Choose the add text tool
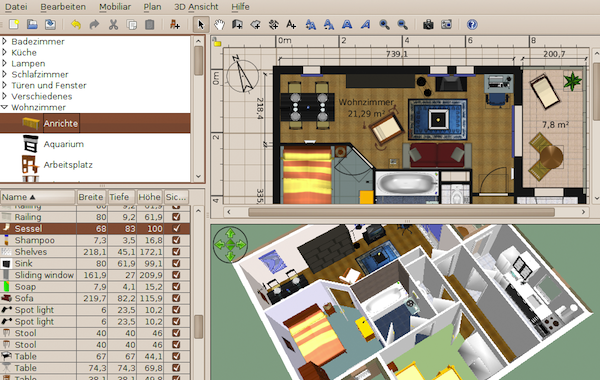The height and width of the screenshot is (380, 600). pyautogui.click(x=291, y=24)
